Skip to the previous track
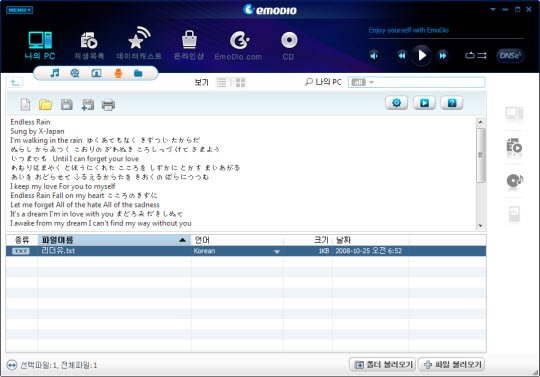The image size is (540, 377). pos(402,56)
